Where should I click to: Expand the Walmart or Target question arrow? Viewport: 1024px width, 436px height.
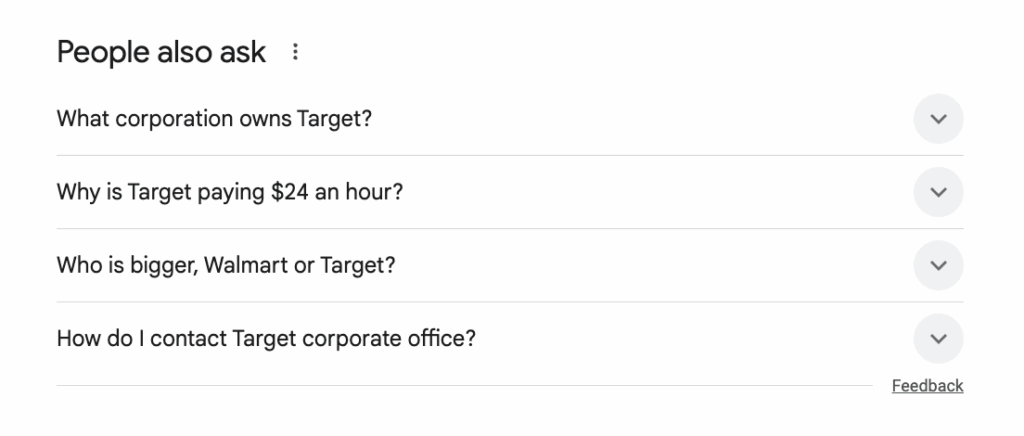point(938,265)
